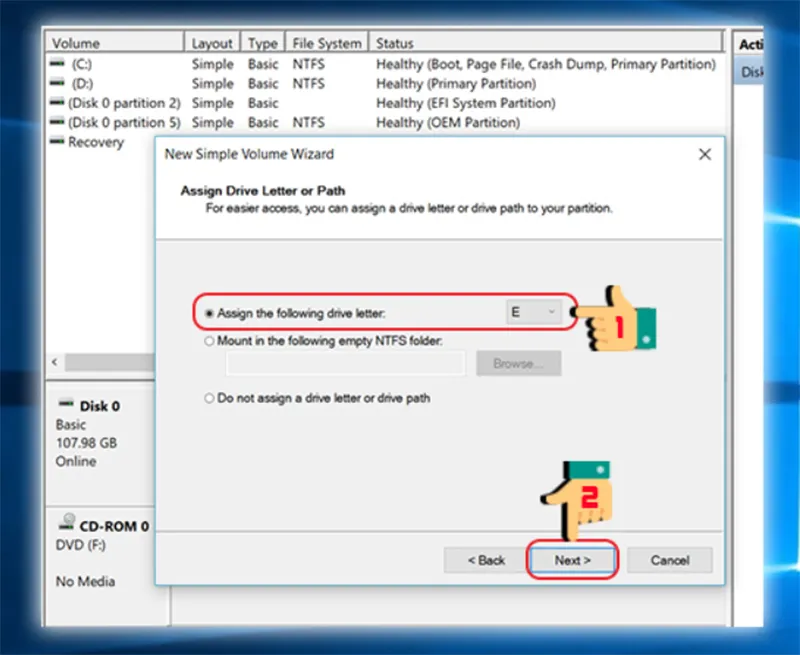Sort by the Status column header
The width and height of the screenshot is (800, 655).
[546, 43]
